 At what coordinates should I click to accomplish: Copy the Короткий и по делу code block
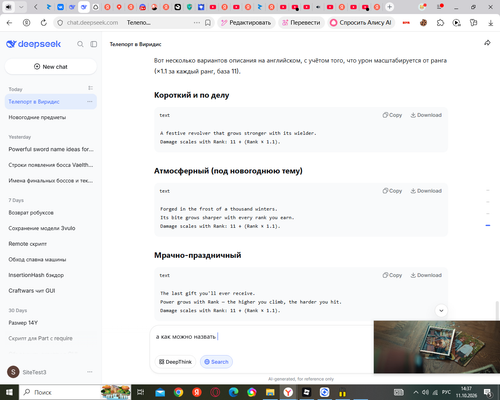click(x=392, y=115)
